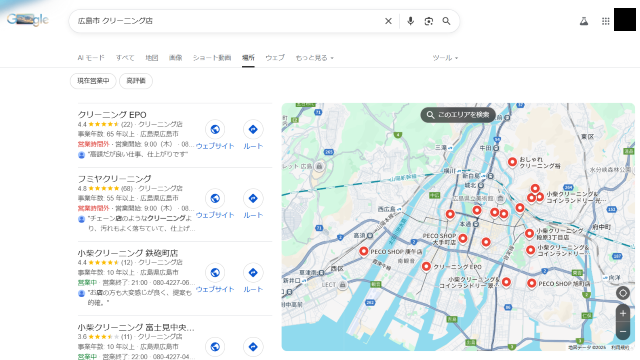640x360 pixels.
Task: Switch to すべて tab
Action: pyautogui.click(x=125, y=58)
